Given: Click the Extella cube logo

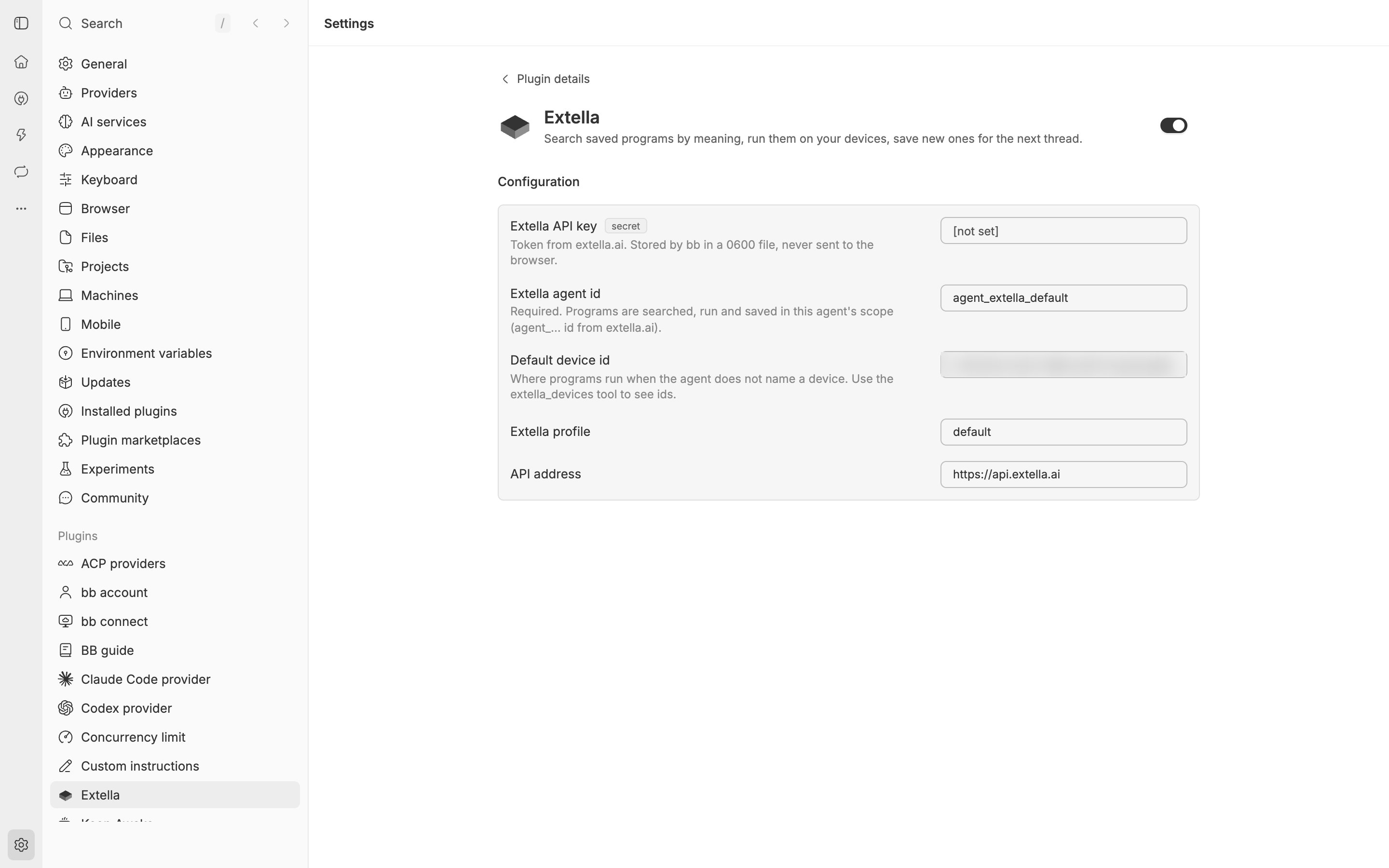Looking at the screenshot, I should point(515,126).
